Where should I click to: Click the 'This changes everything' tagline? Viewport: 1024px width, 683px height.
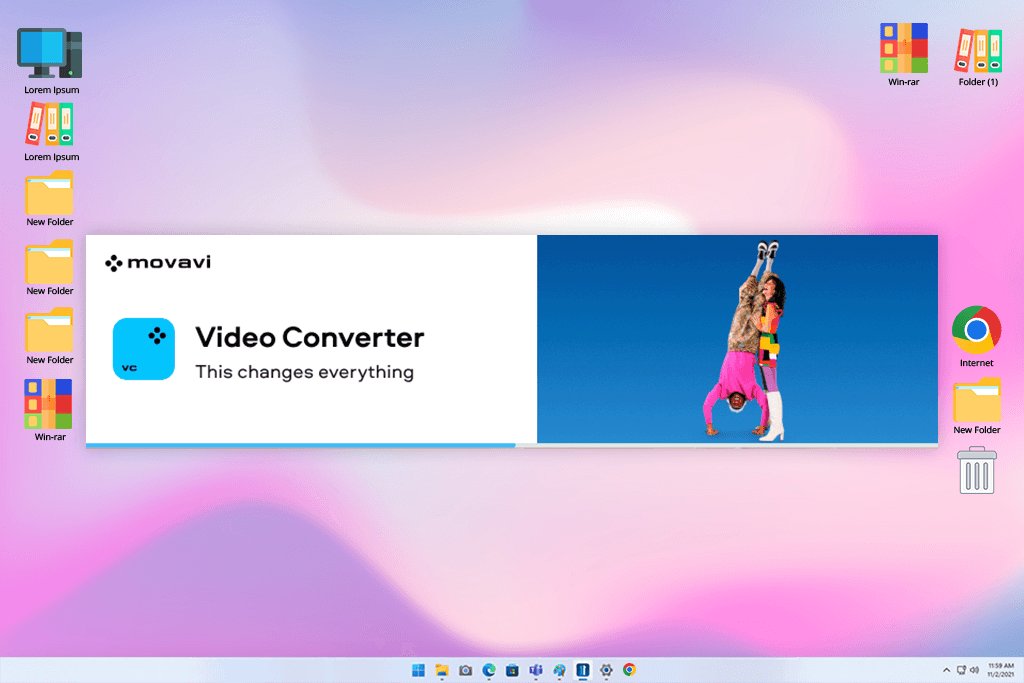point(304,372)
